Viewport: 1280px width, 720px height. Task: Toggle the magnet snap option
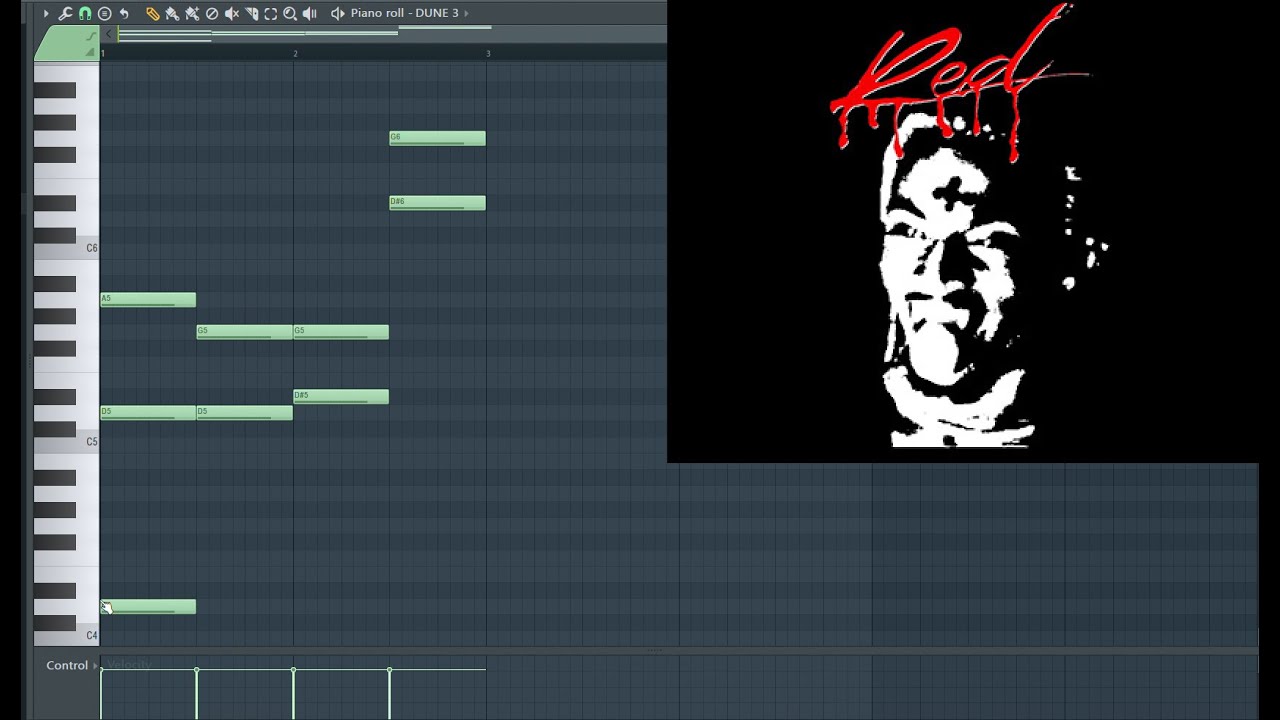click(x=85, y=13)
